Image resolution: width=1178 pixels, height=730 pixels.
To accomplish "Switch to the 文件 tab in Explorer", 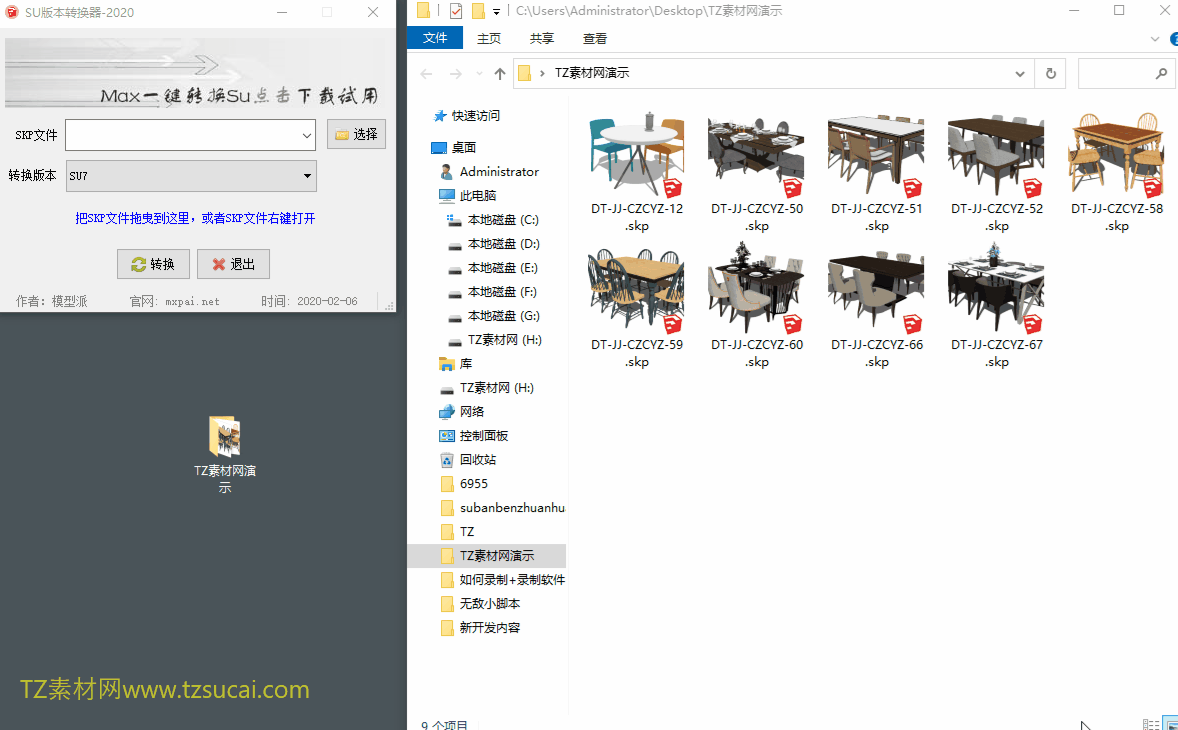I will [x=435, y=38].
